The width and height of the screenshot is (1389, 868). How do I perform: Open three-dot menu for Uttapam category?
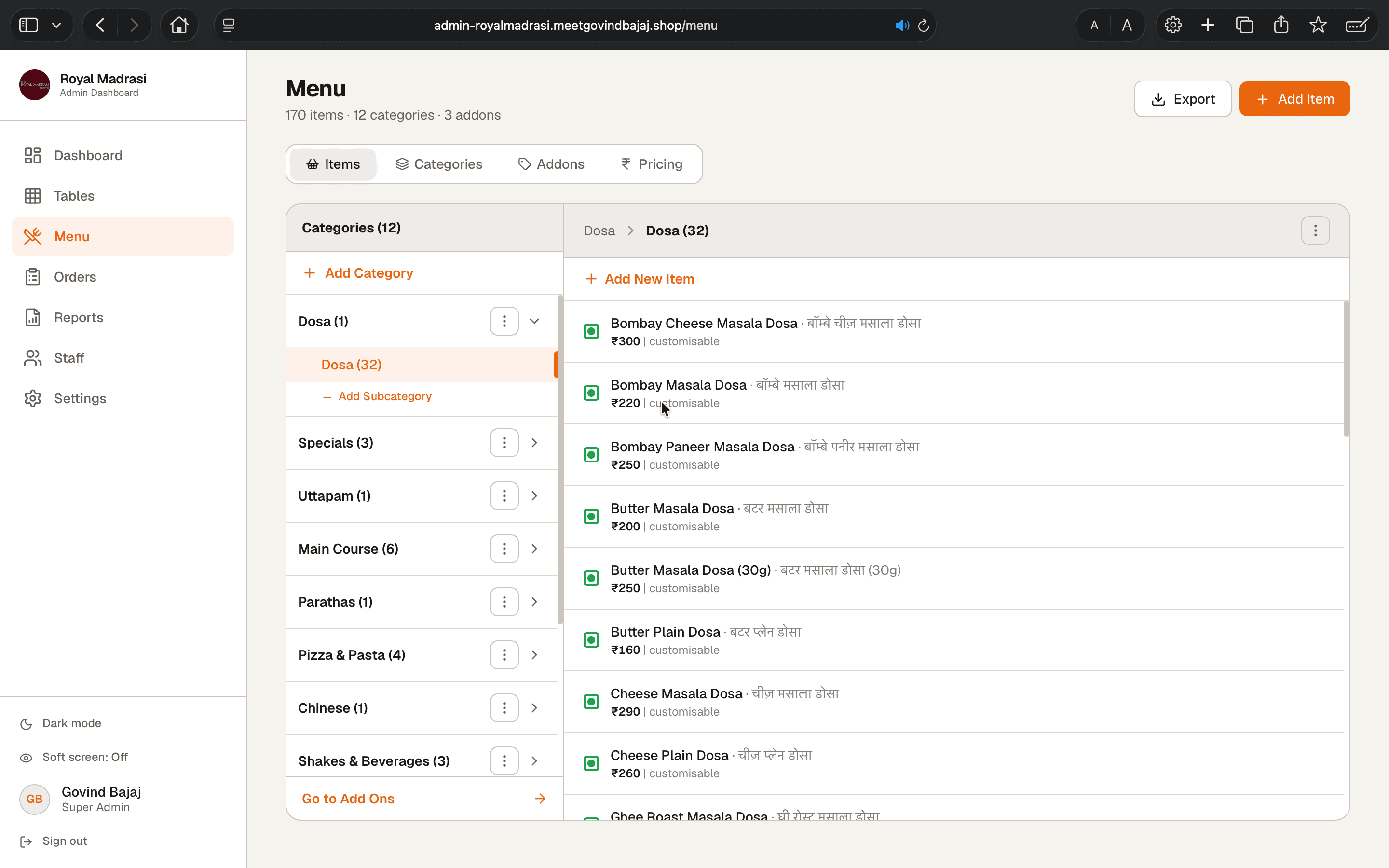(x=504, y=495)
